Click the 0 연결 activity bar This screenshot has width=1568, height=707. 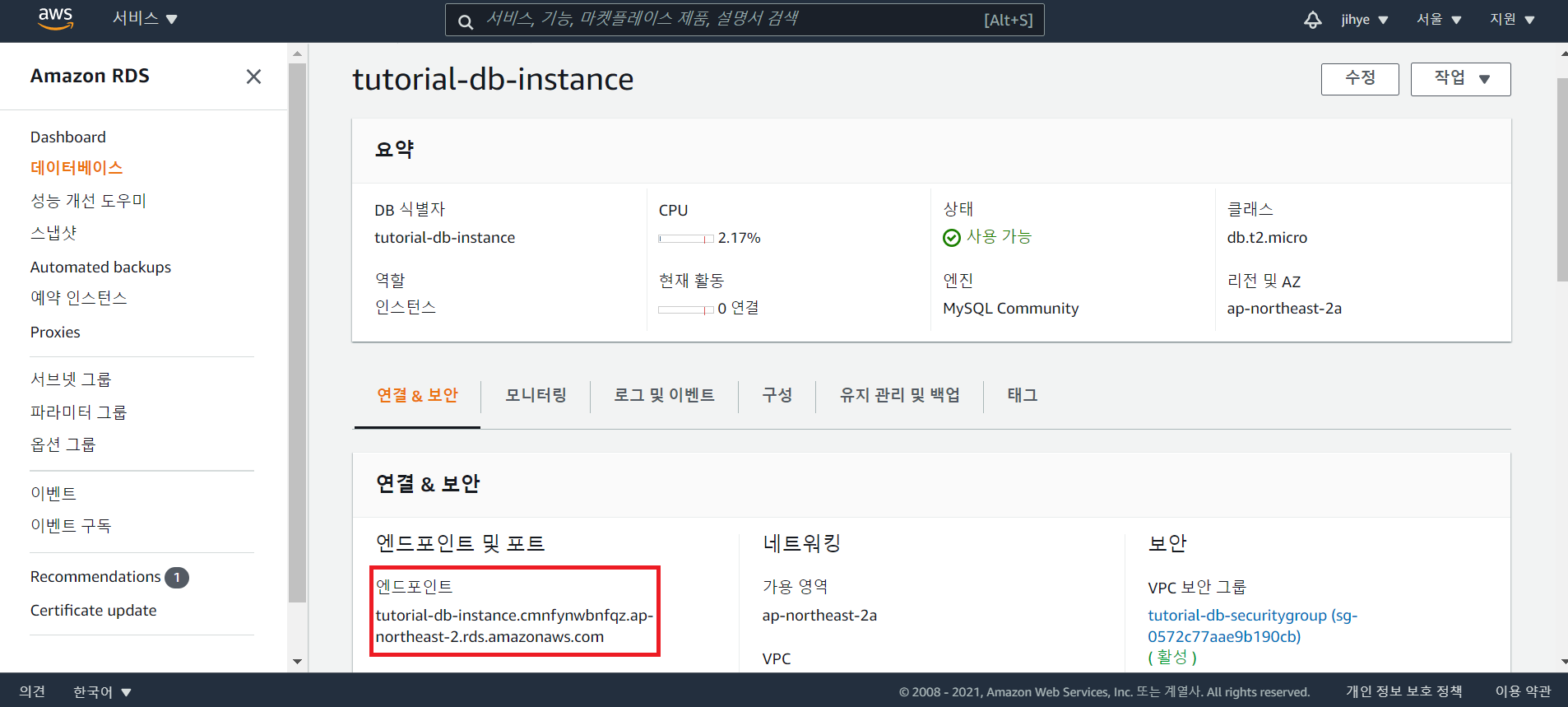(686, 309)
